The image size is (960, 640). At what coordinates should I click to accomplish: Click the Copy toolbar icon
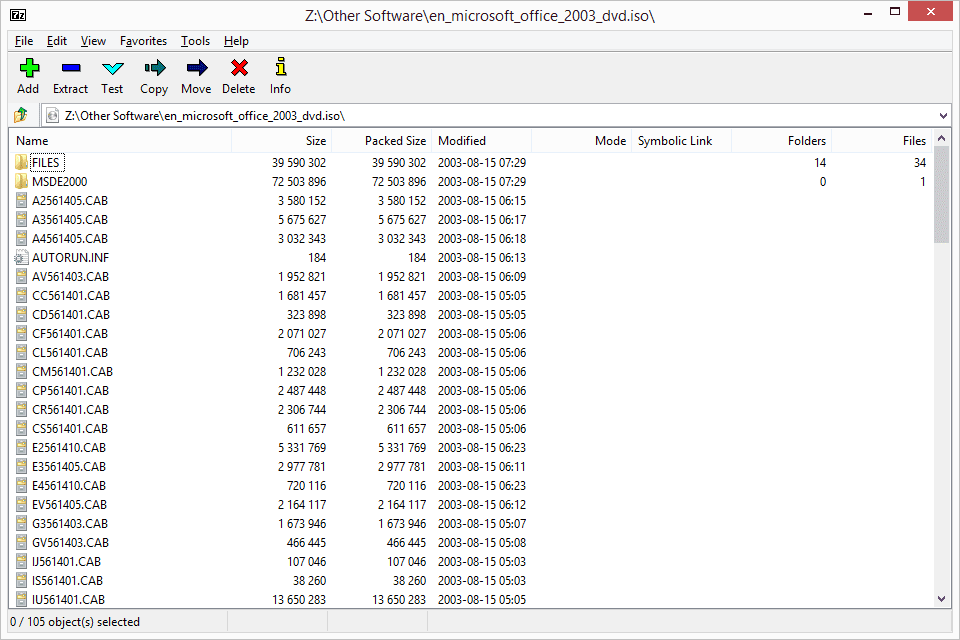pyautogui.click(x=154, y=68)
